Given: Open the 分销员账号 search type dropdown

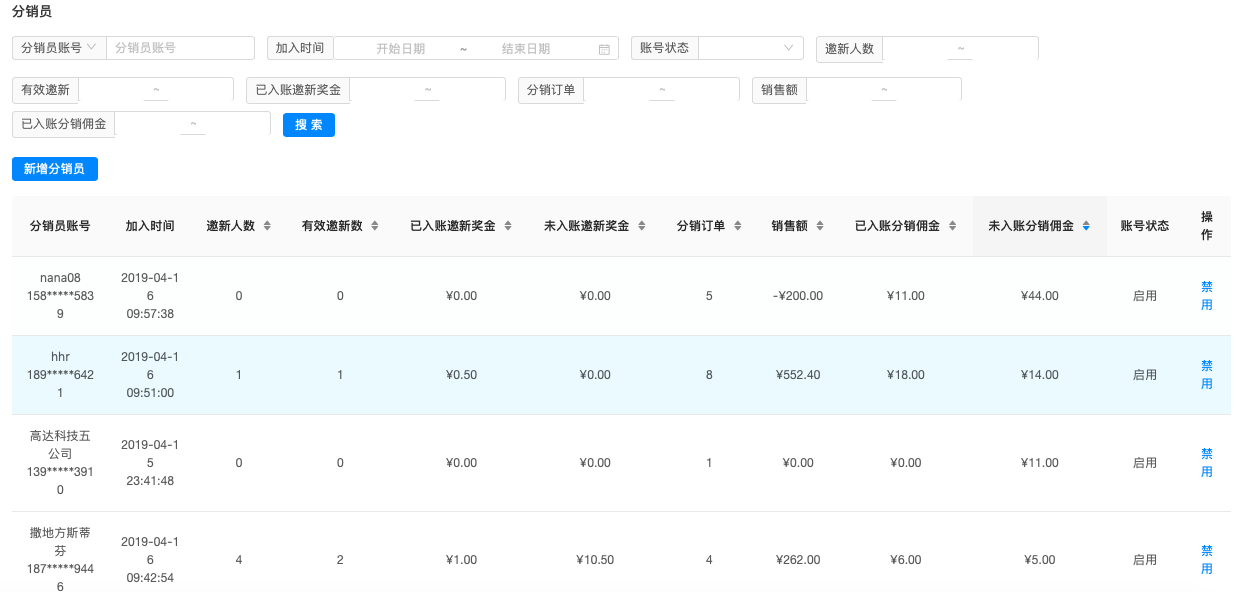Looking at the screenshot, I should tap(59, 48).
